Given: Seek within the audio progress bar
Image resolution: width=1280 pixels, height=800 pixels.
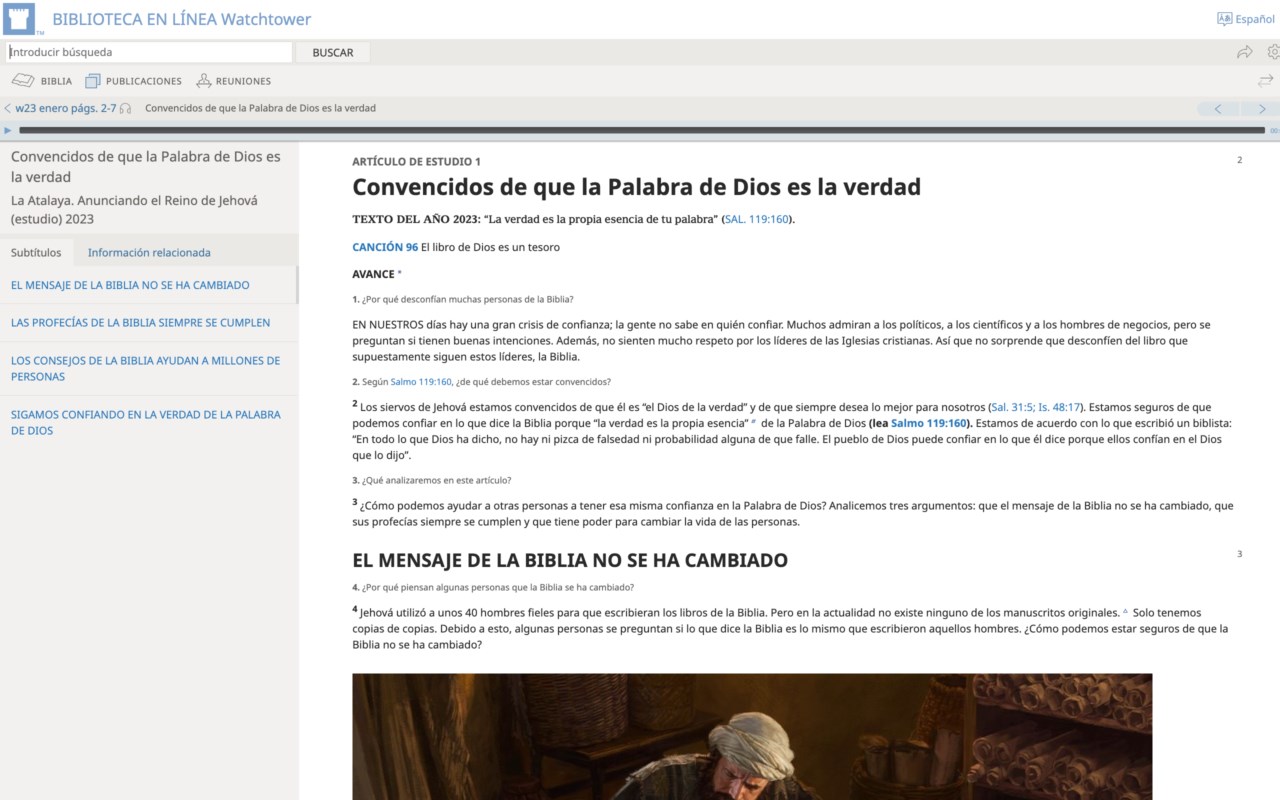Looking at the screenshot, I should (x=642, y=130).
